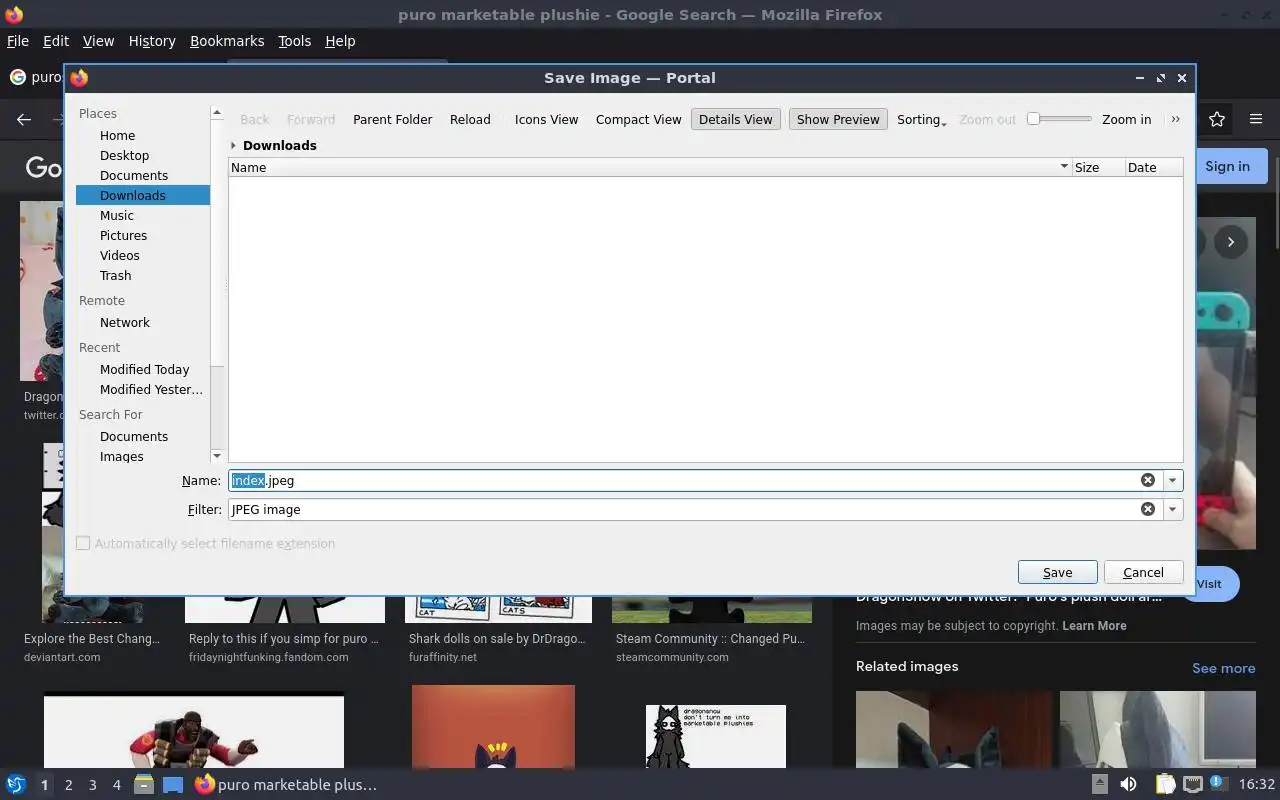
Task: Open the Filter type dropdown
Action: click(1172, 509)
